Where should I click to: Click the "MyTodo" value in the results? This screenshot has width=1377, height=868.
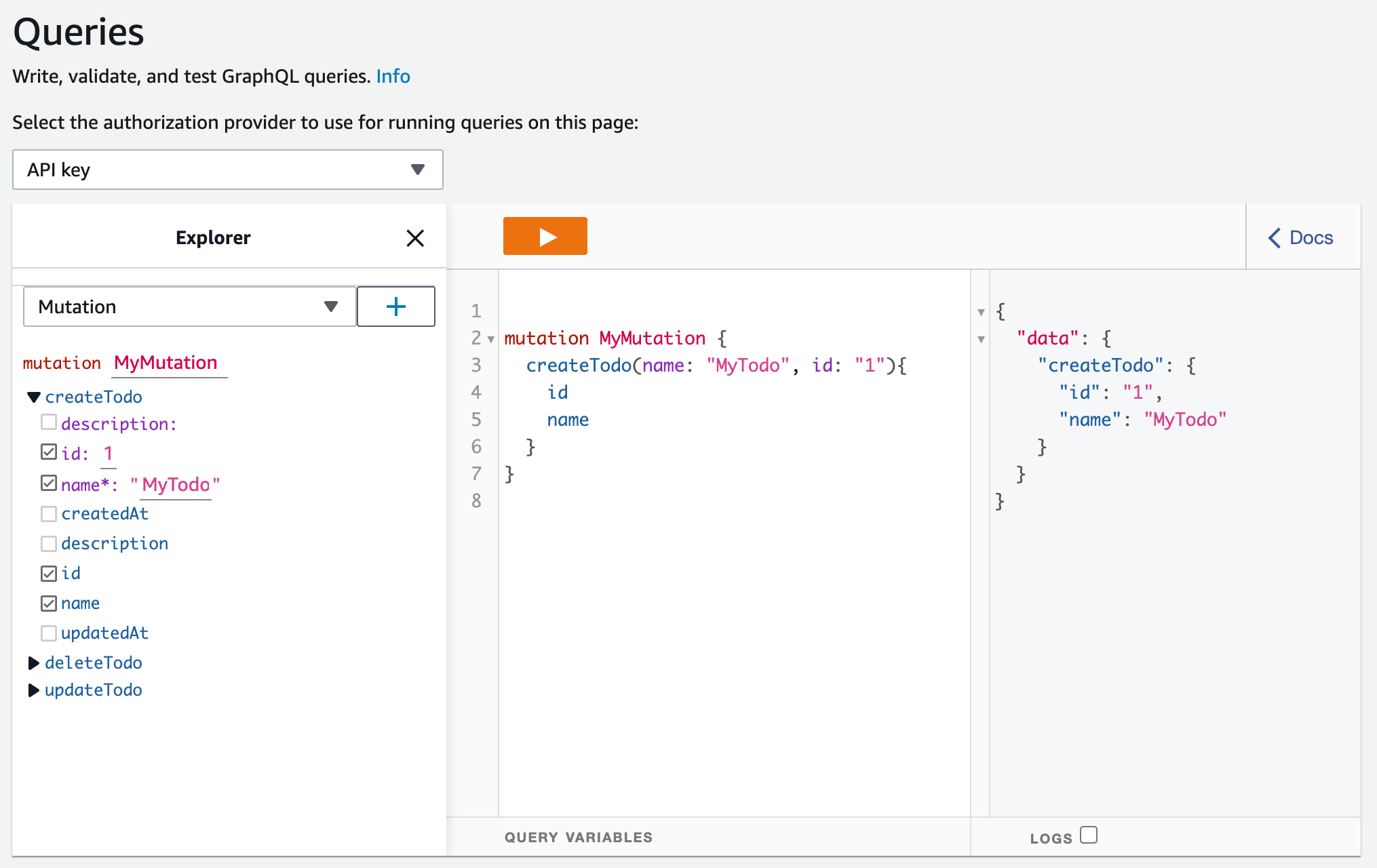point(1185,420)
